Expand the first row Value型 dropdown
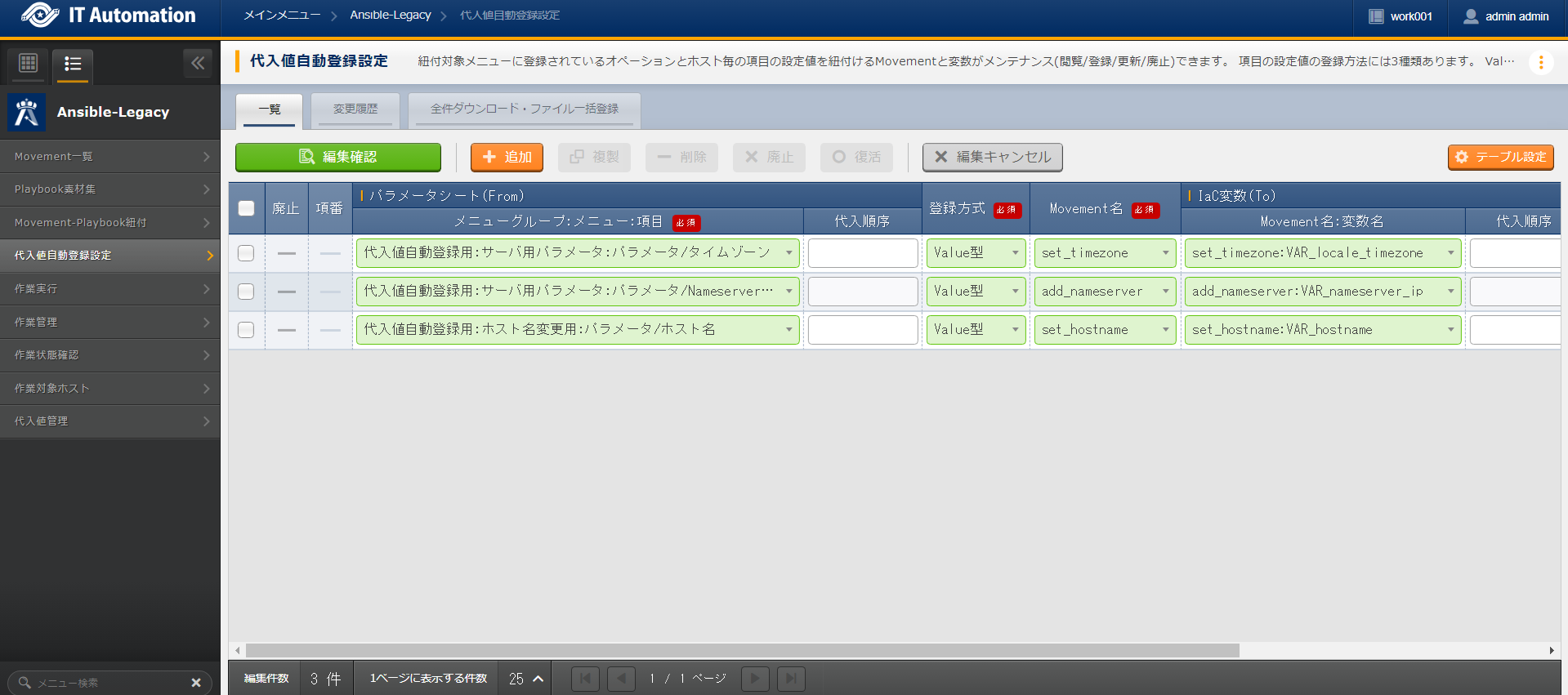Viewport: 1568px width, 695px height. [x=976, y=253]
